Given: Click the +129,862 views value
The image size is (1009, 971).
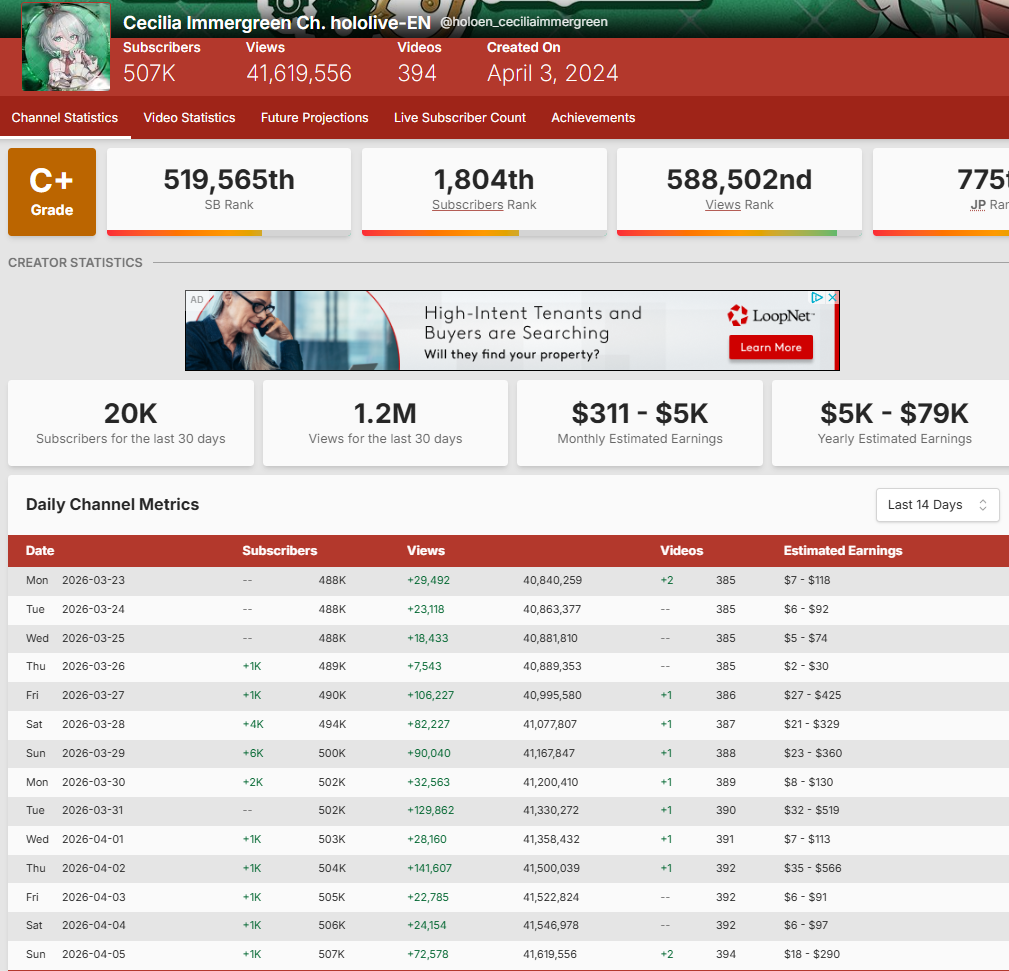Looking at the screenshot, I should coord(430,811).
